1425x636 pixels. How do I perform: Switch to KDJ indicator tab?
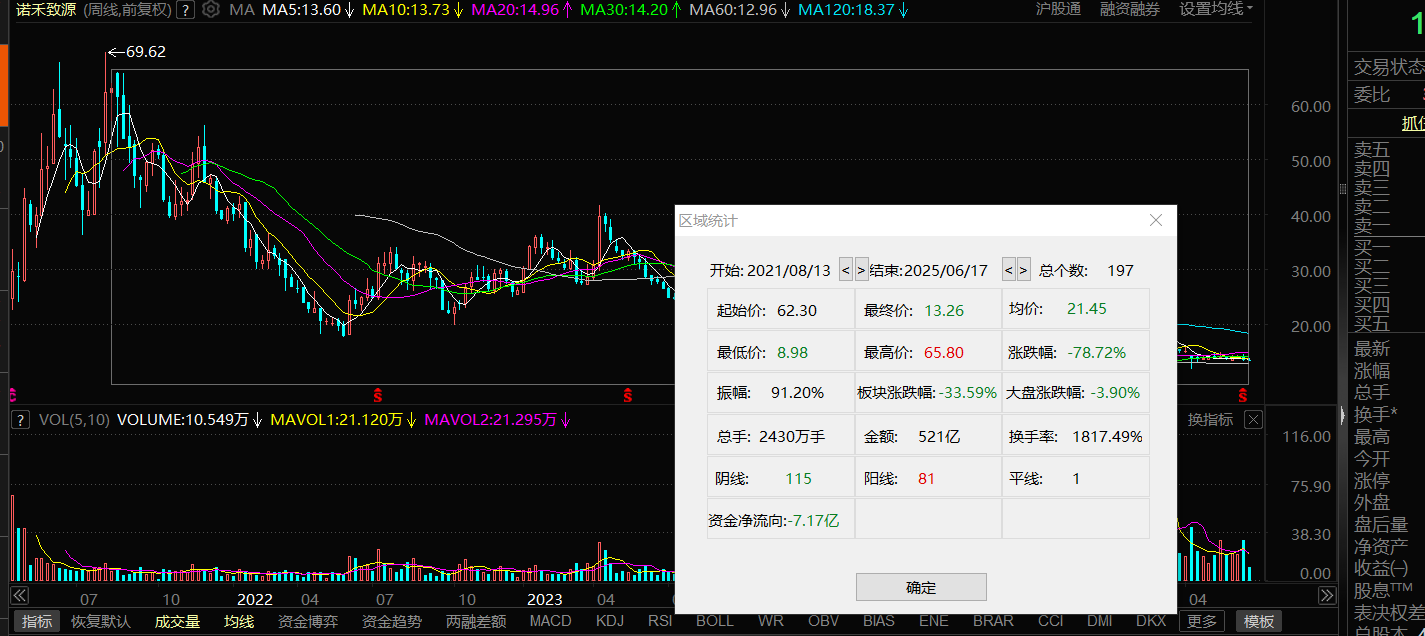click(609, 621)
